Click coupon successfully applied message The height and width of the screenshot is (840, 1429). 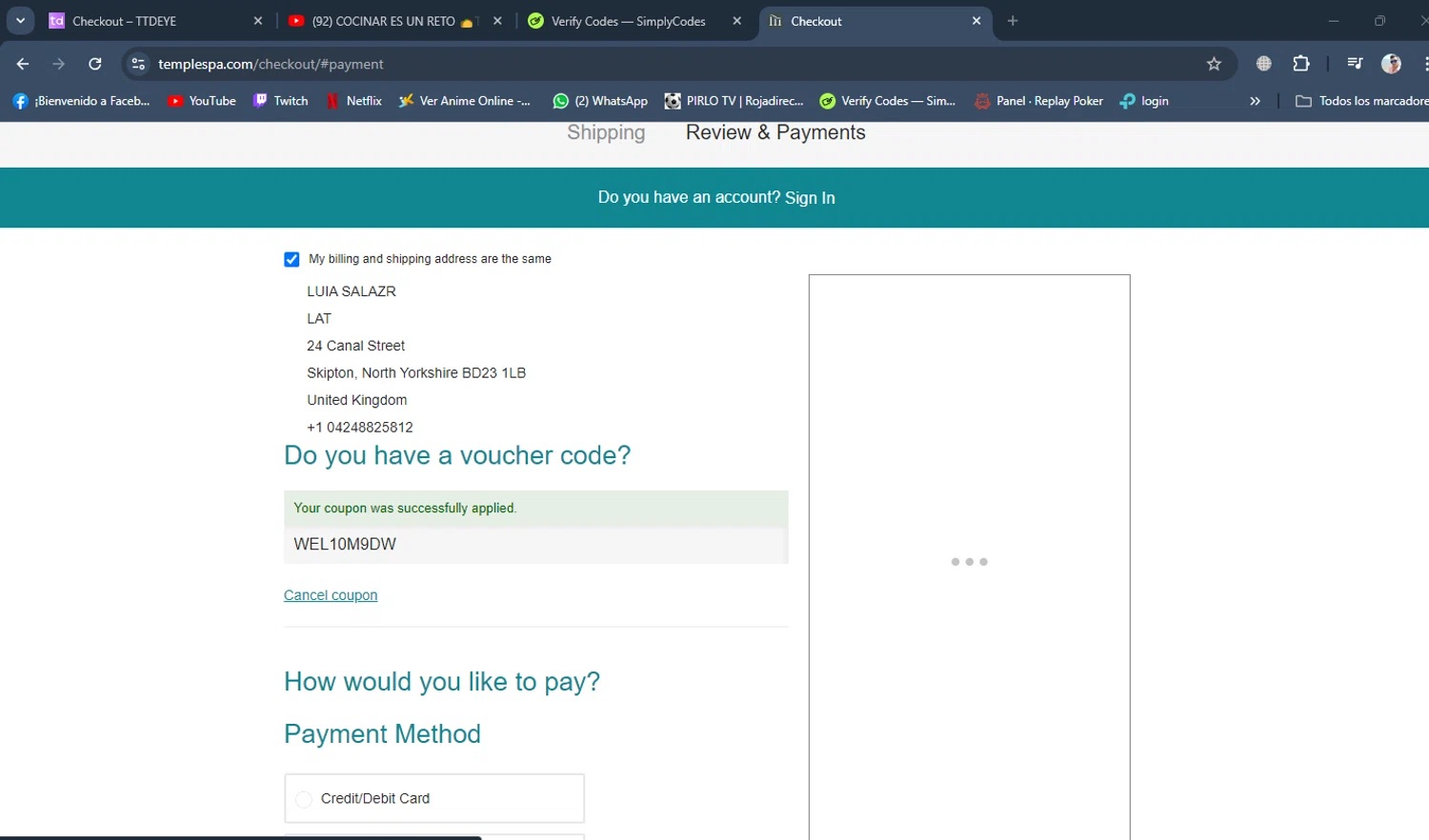tap(535, 509)
